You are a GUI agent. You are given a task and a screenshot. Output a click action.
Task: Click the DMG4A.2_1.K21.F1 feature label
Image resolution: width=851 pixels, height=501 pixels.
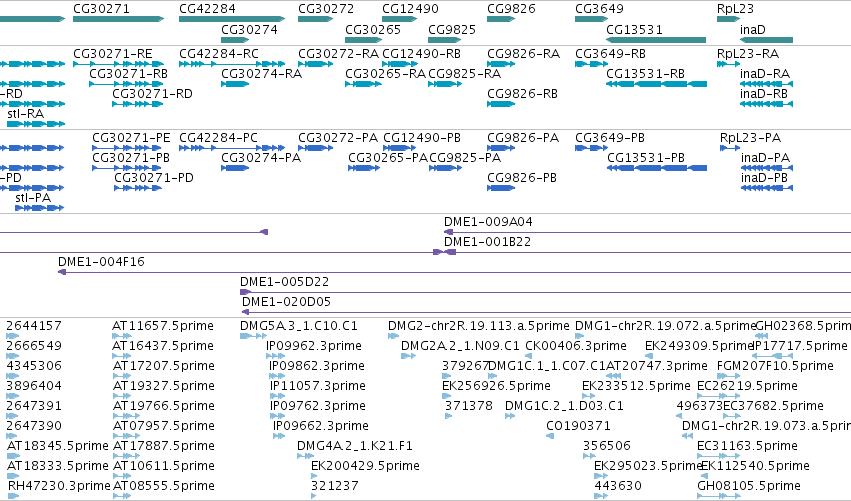pos(355,446)
